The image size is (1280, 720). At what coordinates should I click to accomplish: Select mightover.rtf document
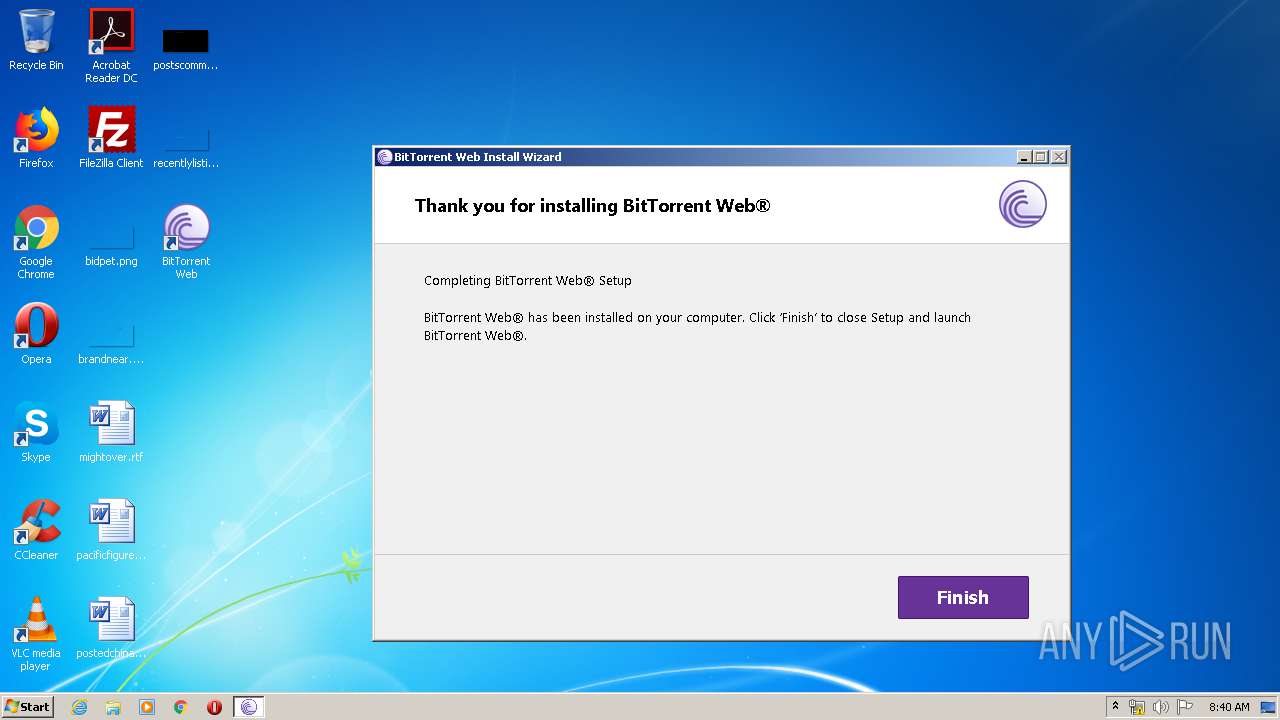[x=111, y=431]
